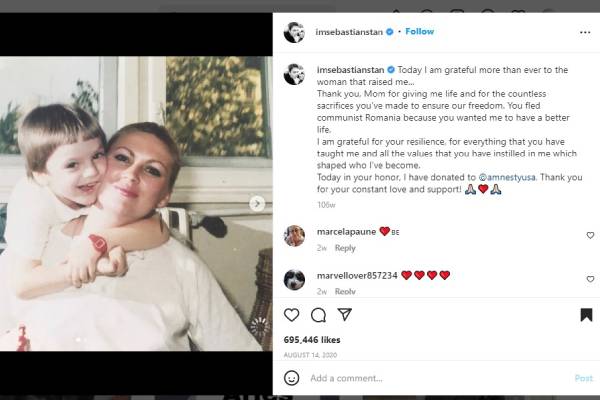Share the post via paper plane icon
This screenshot has height=400, width=600.
point(345,315)
